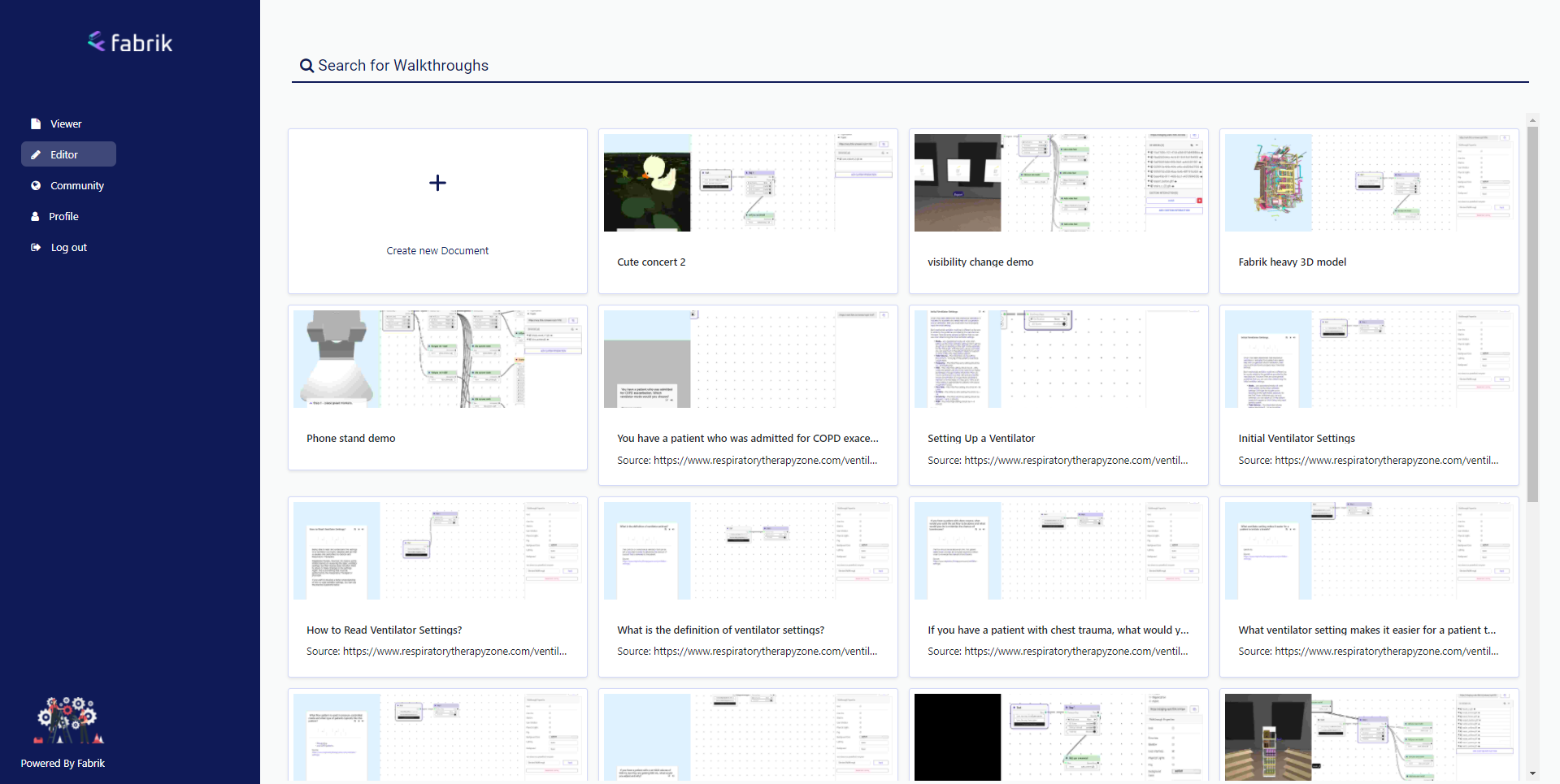The width and height of the screenshot is (1560, 784).
Task: Open definition of ventilator settings thumbnail
Action: pos(748,551)
